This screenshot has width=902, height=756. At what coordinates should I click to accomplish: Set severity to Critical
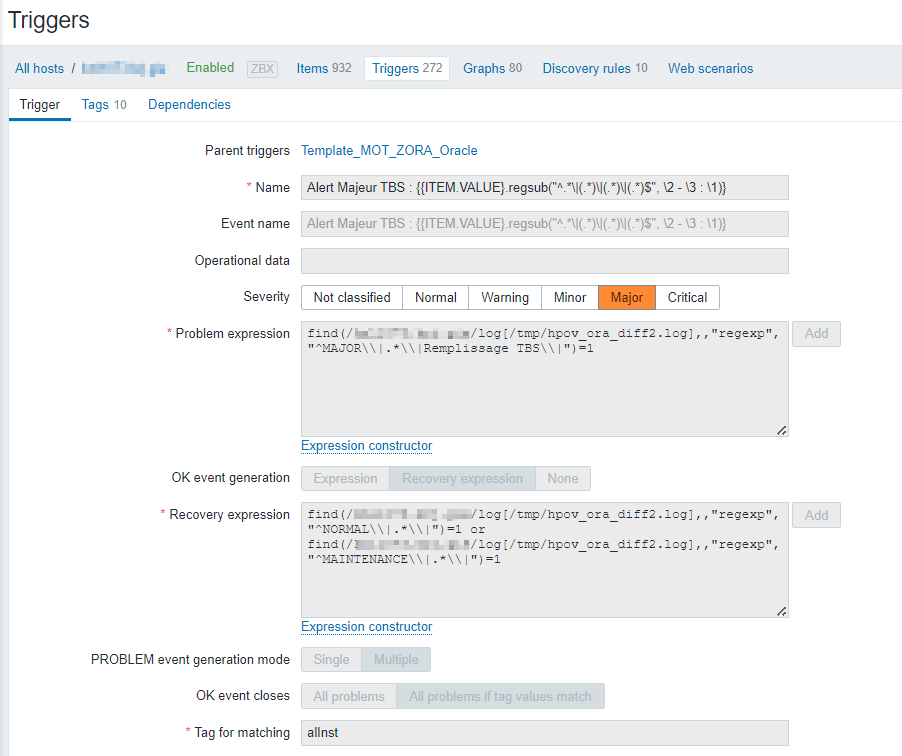687,297
